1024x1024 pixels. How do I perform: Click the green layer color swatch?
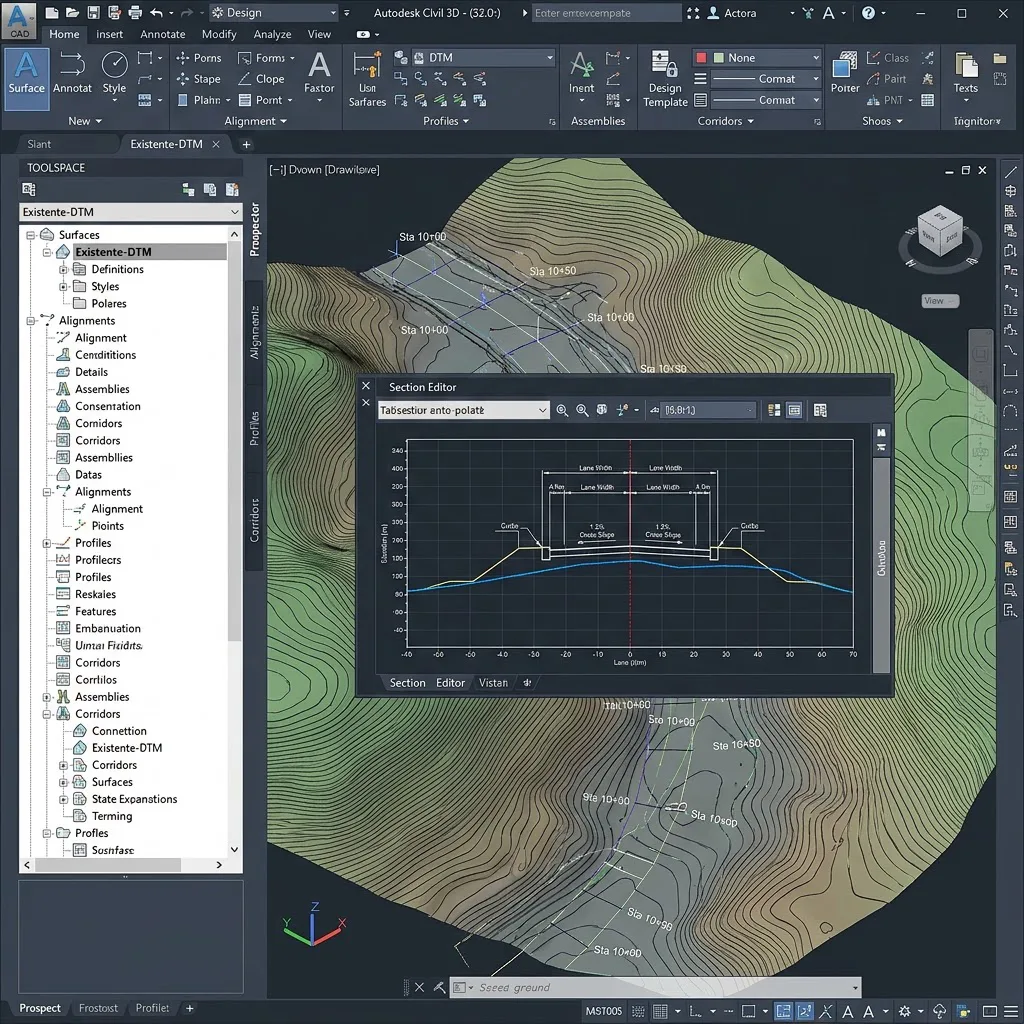click(x=719, y=57)
